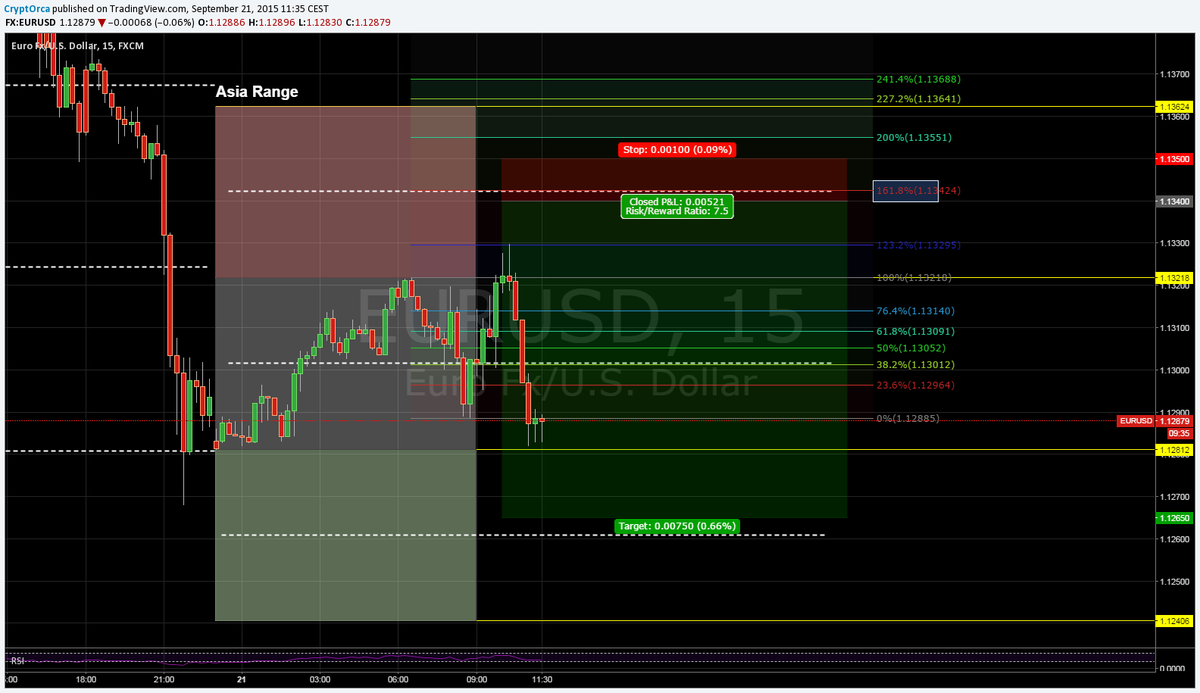Click the 1.12500 price axis value
The width and height of the screenshot is (1200, 693).
coord(1174,581)
